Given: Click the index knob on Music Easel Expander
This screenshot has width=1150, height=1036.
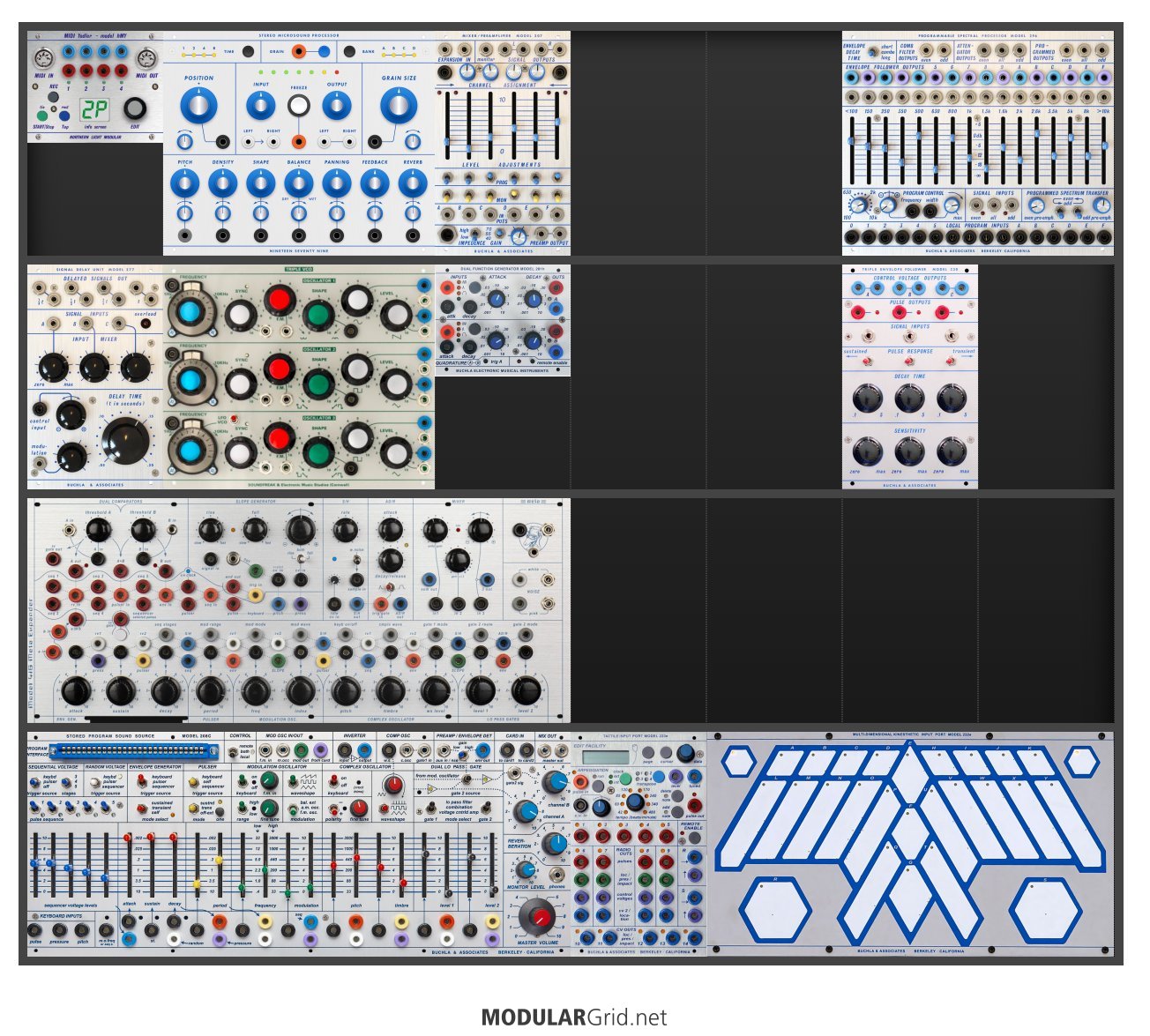Looking at the screenshot, I should 301,692.
